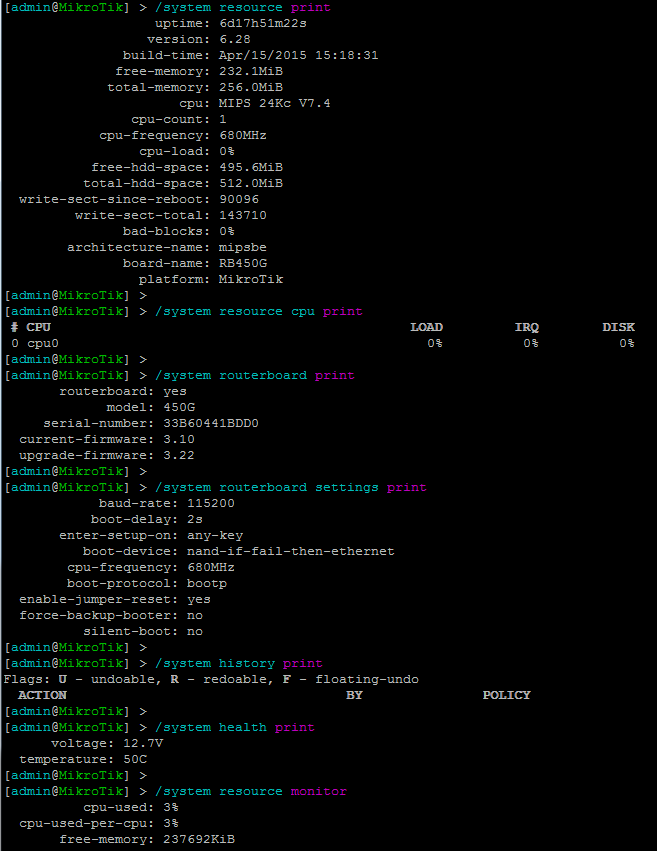The image size is (657, 851).
Task: Click the BY column header
Action: coord(354,695)
